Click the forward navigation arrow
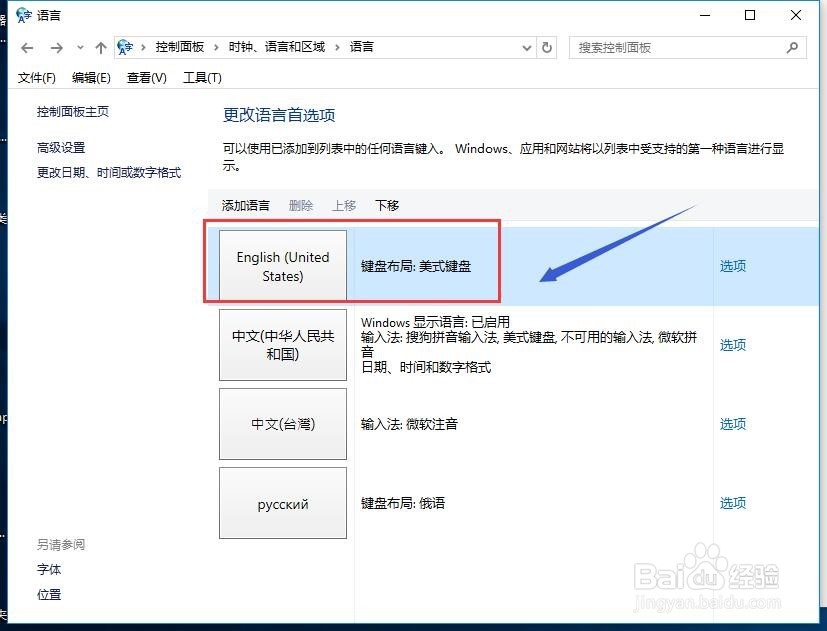The image size is (827, 631). pyautogui.click(x=56, y=47)
